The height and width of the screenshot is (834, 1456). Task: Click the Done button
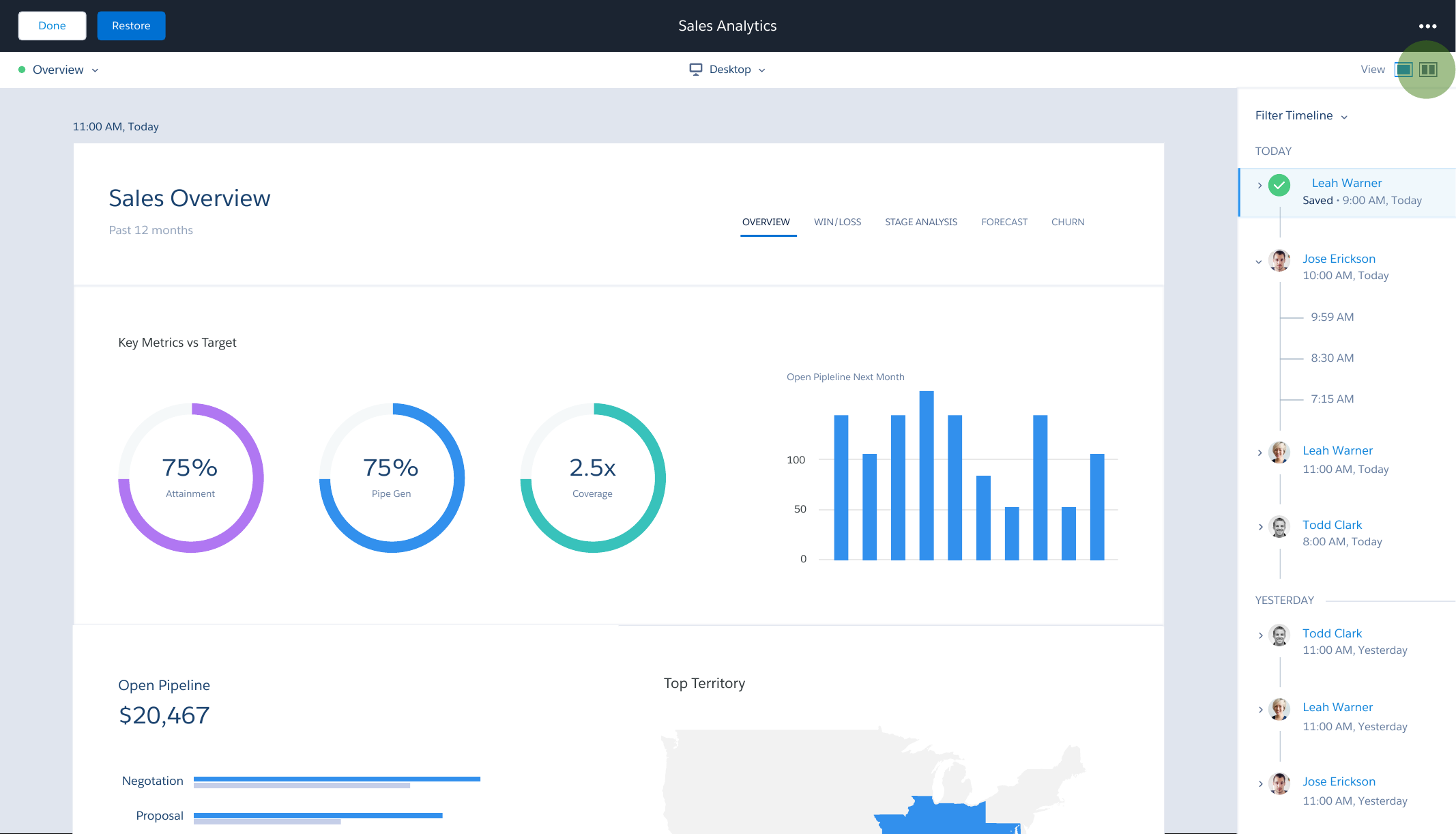click(52, 26)
